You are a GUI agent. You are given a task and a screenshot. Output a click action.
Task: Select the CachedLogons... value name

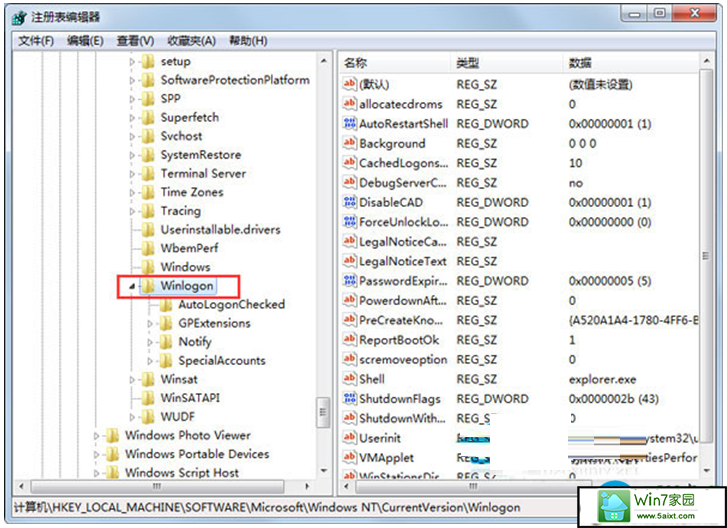[x=403, y=163]
